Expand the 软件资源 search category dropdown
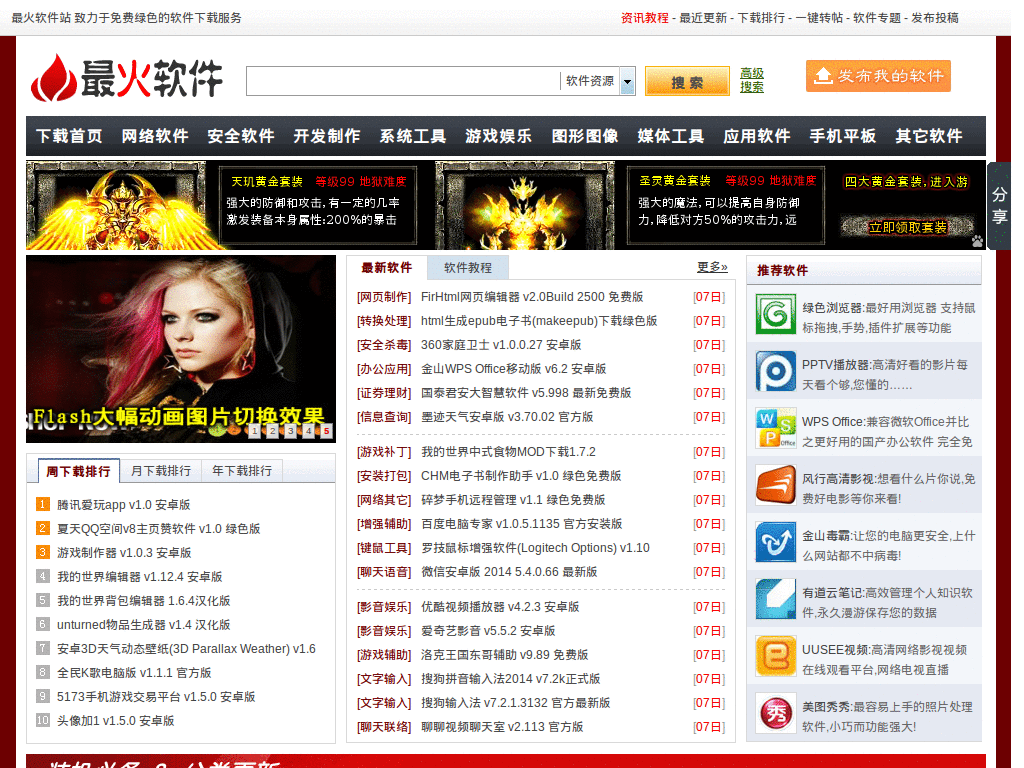 coord(627,82)
